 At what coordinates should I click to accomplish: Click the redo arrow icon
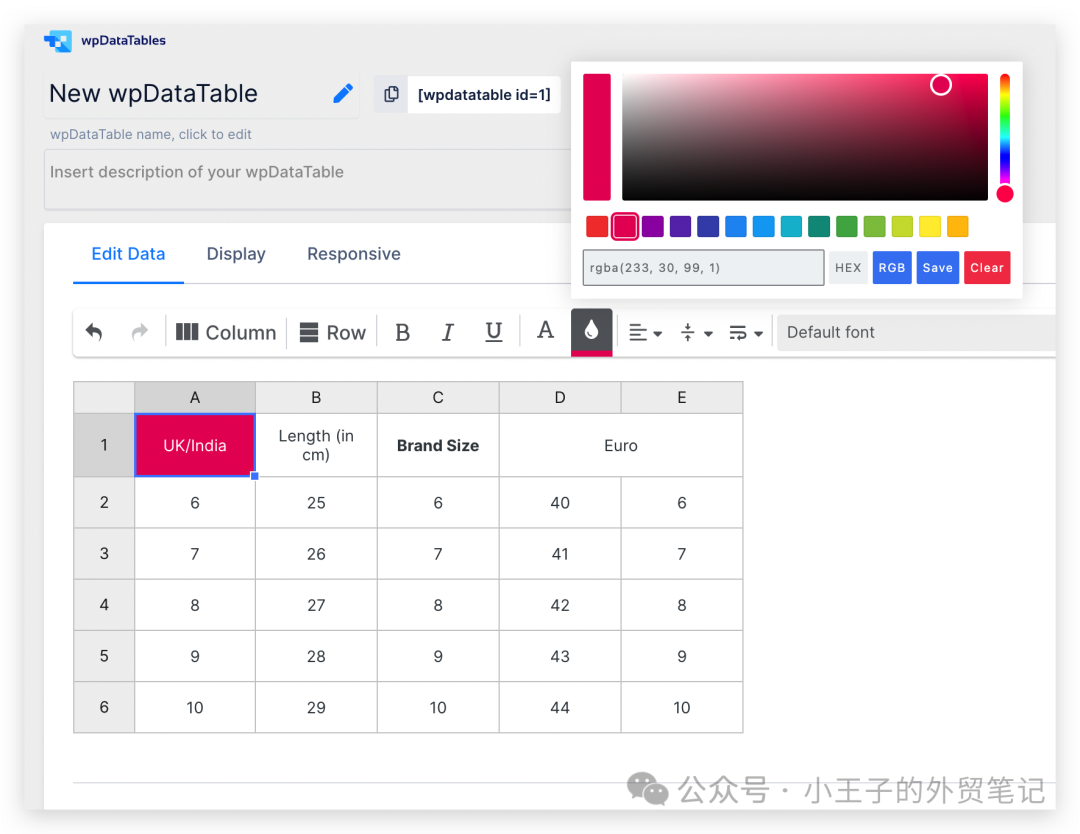tap(140, 332)
